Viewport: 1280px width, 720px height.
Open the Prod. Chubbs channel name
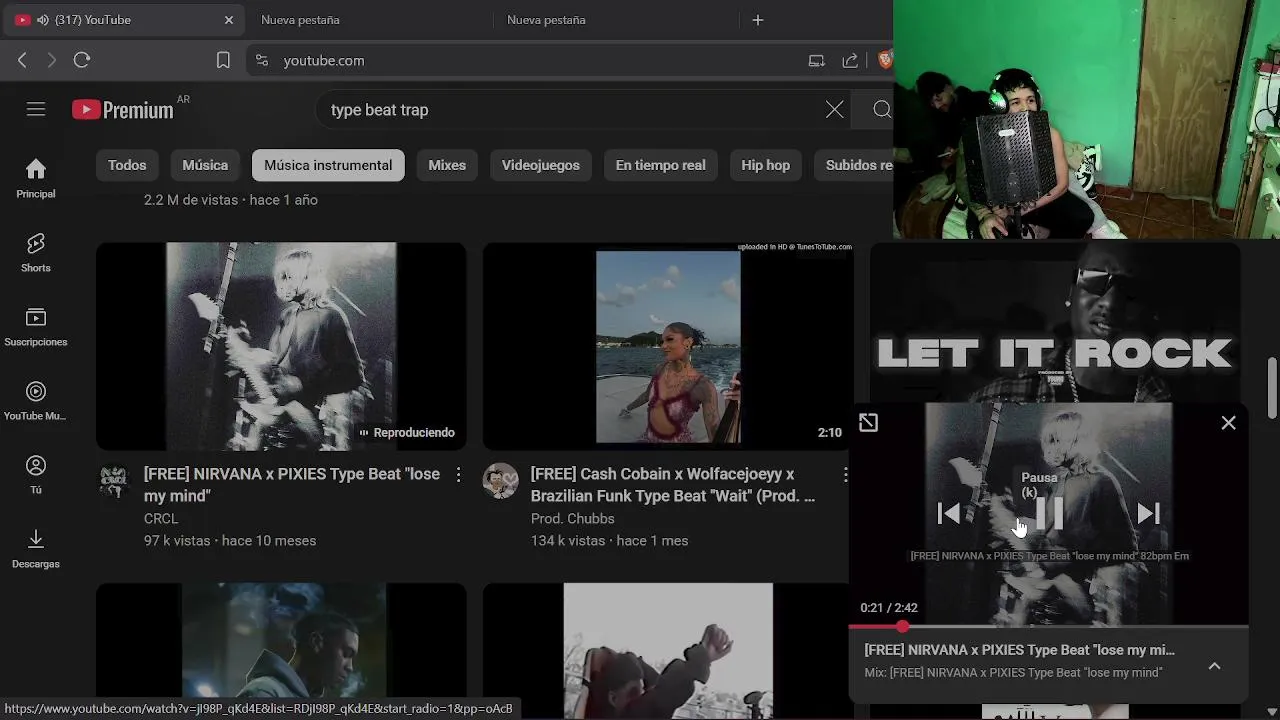point(573,519)
